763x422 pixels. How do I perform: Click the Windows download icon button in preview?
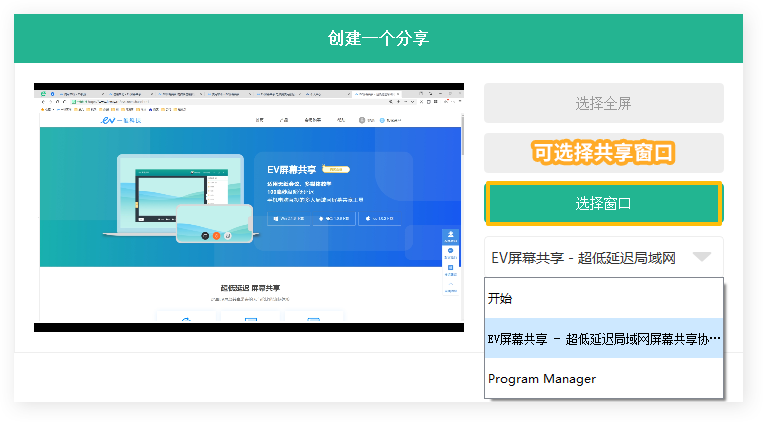[x=289, y=219]
